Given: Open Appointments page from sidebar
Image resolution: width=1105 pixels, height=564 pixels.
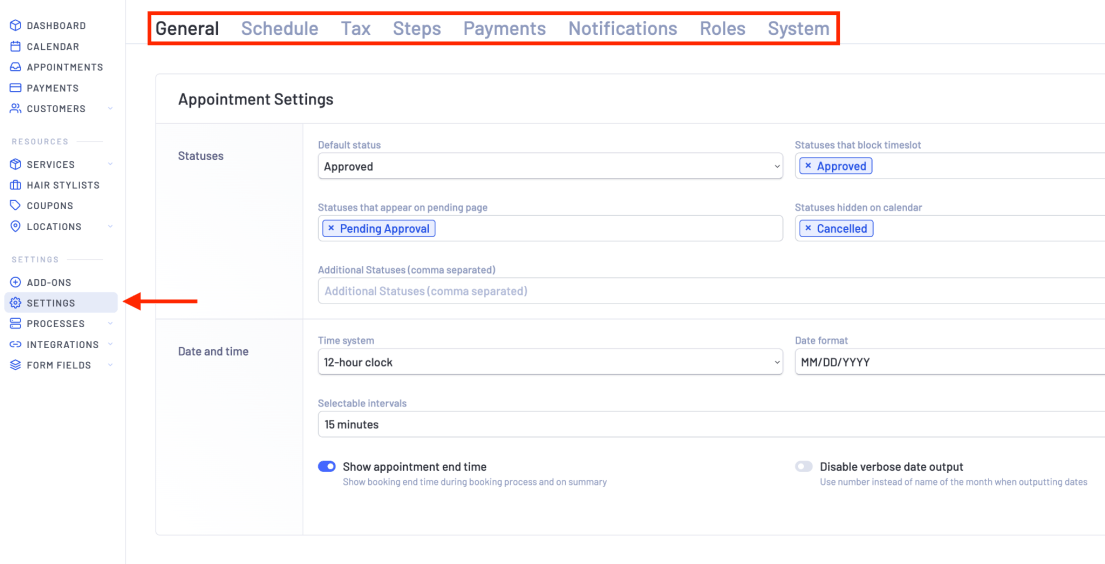Looking at the screenshot, I should pyautogui.click(x=65, y=67).
